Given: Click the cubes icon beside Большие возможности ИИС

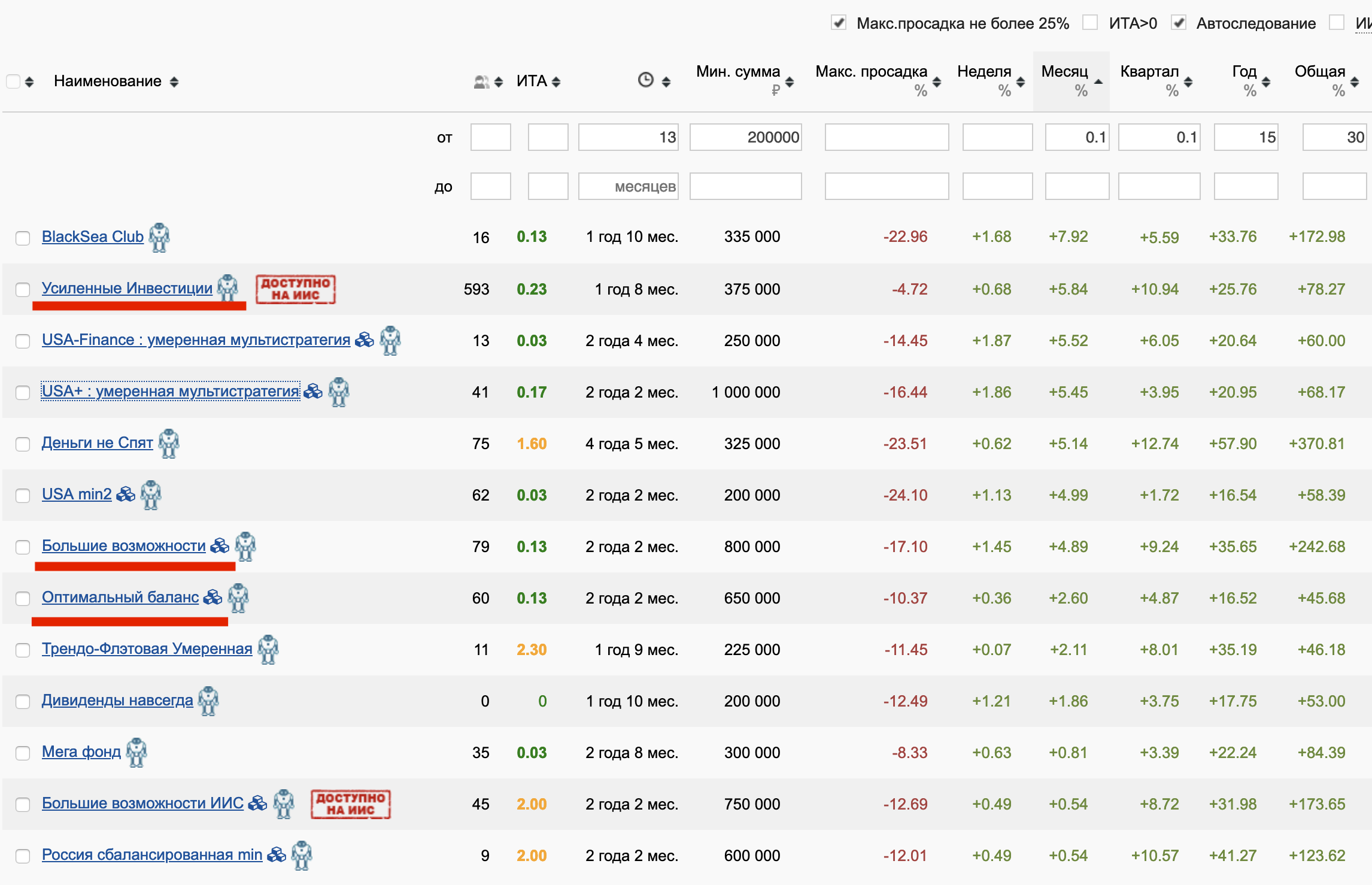Looking at the screenshot, I should [x=257, y=804].
